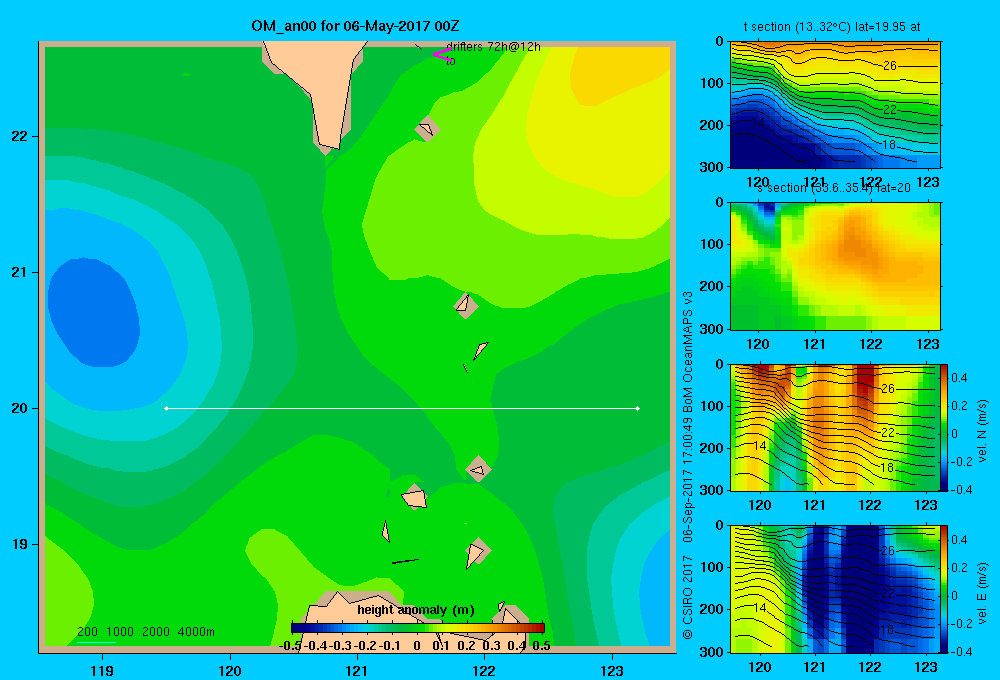Click the 's section' salinity panel title
1000x680 pixels.
point(833,188)
